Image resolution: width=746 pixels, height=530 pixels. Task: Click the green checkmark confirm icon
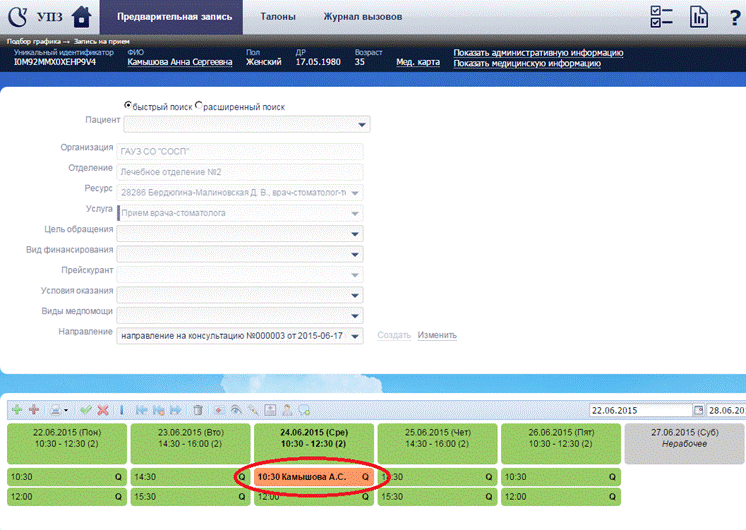click(x=86, y=410)
